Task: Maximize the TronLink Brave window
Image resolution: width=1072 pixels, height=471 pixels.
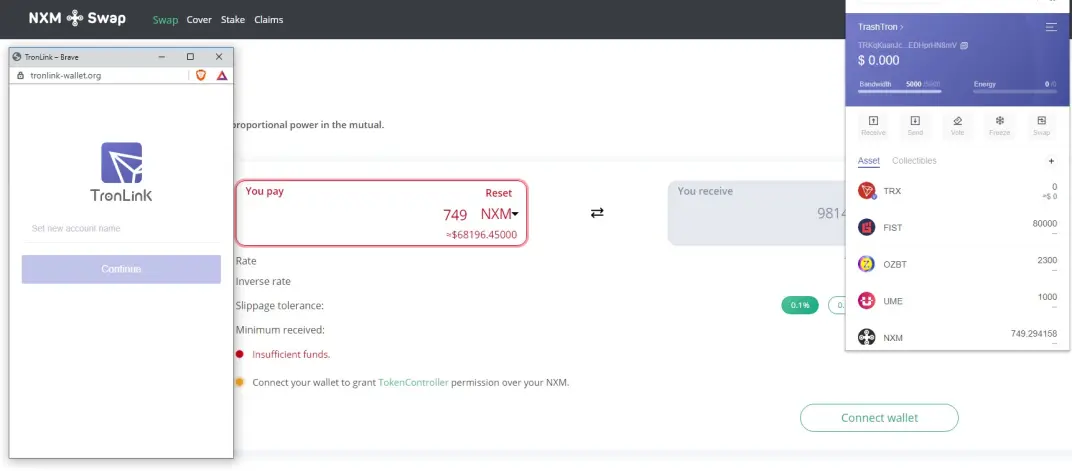Action: tap(190, 57)
